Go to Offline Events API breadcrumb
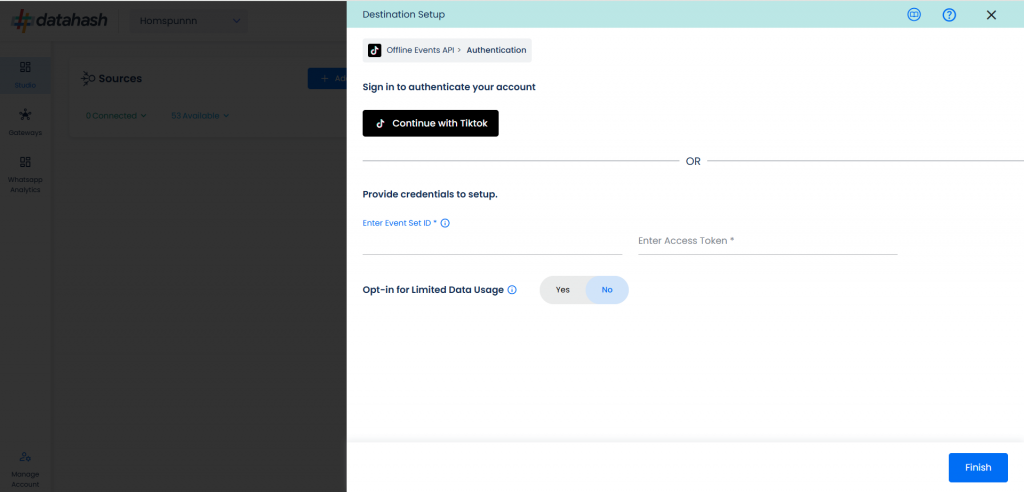Viewport: 1024px width, 492px height. click(420, 50)
